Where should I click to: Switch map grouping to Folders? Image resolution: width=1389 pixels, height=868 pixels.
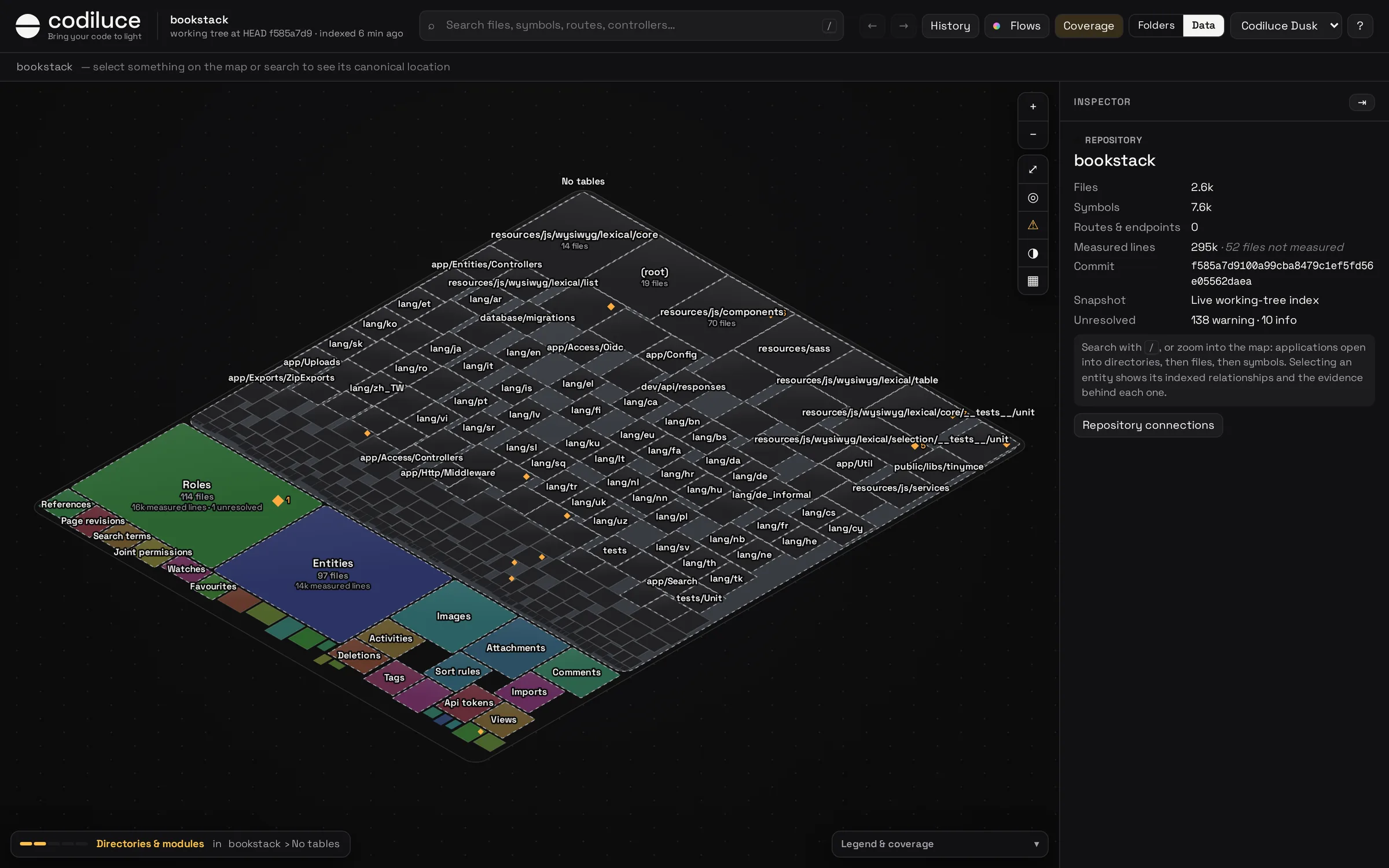1156,25
